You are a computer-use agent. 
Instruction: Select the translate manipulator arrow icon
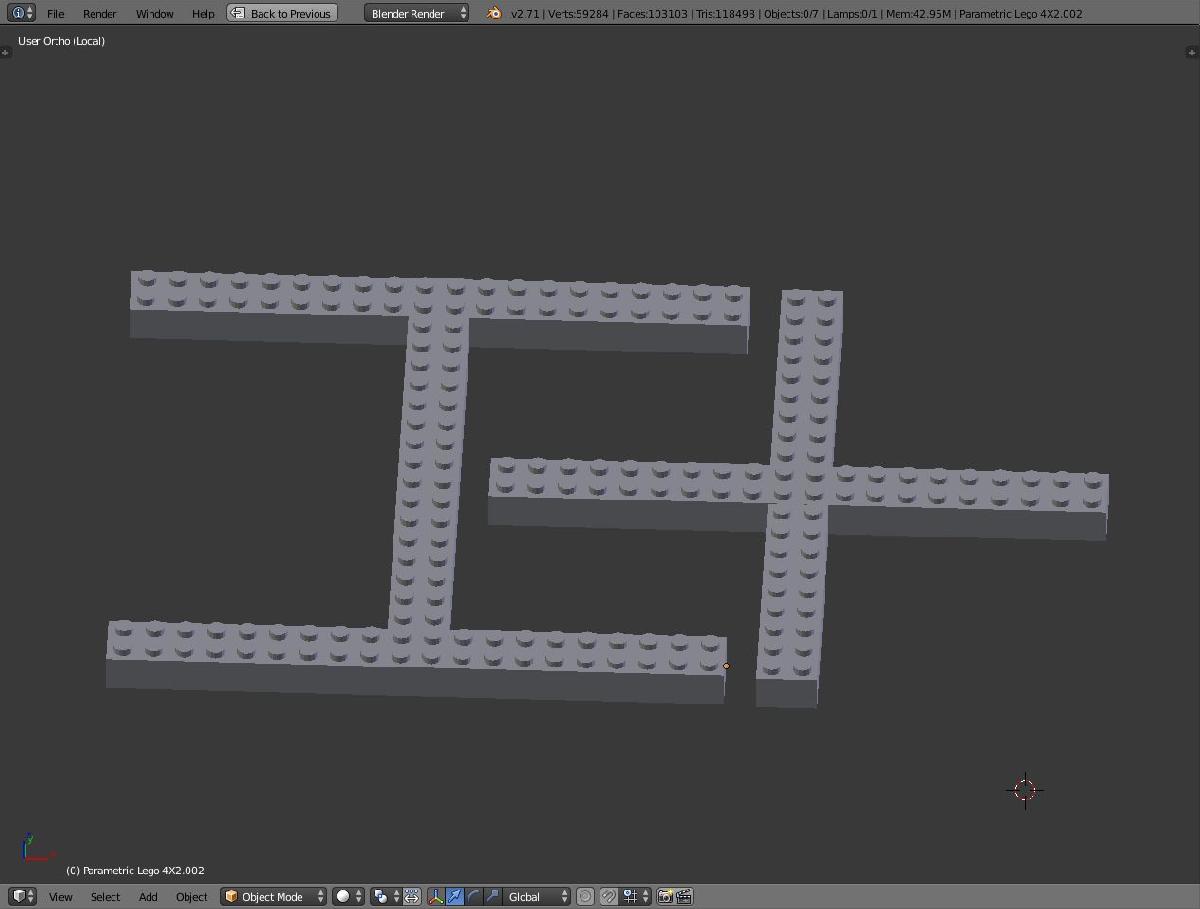click(x=455, y=896)
